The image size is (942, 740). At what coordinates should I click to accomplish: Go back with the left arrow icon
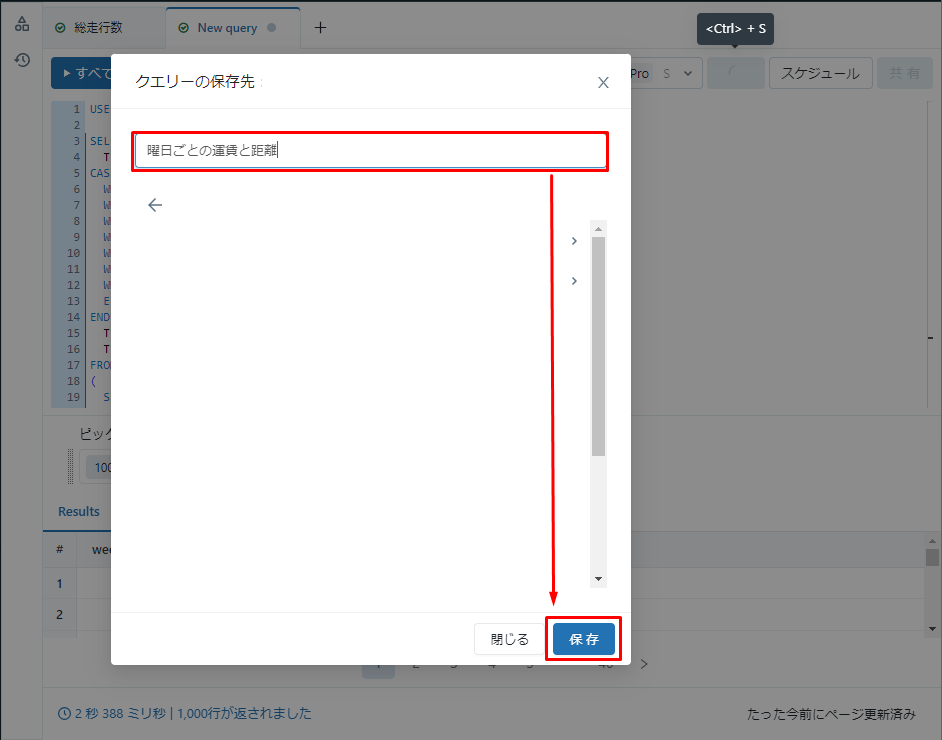[155, 205]
